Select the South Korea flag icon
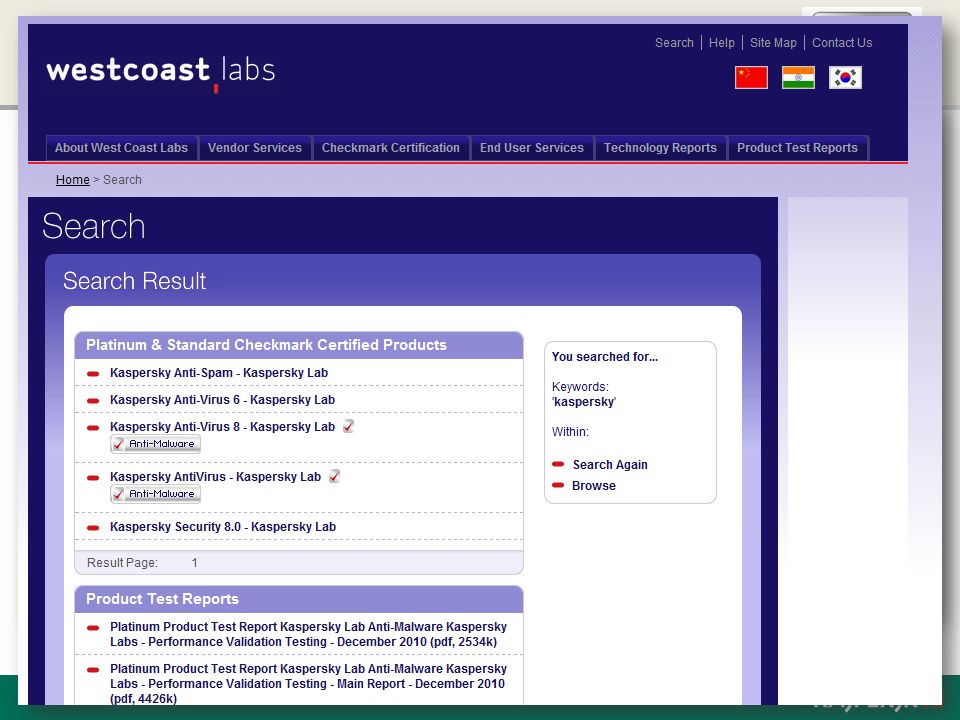 coord(846,78)
